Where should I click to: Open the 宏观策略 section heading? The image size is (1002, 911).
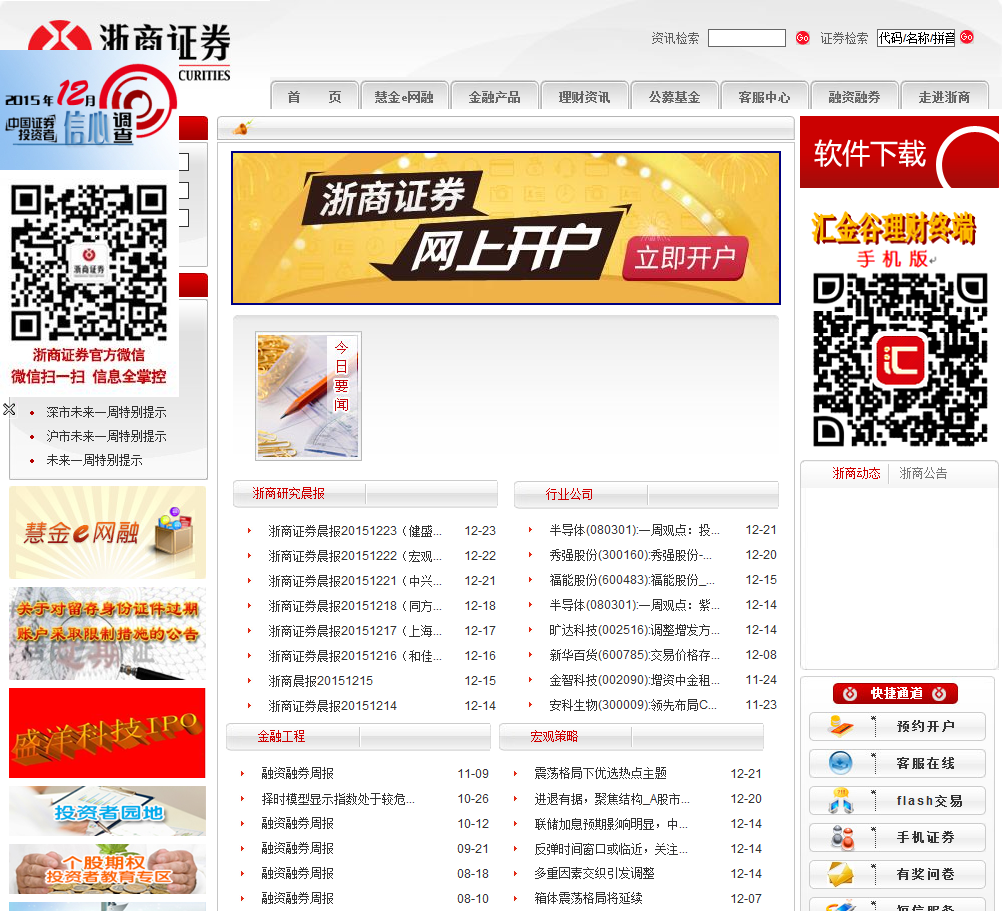(x=553, y=737)
